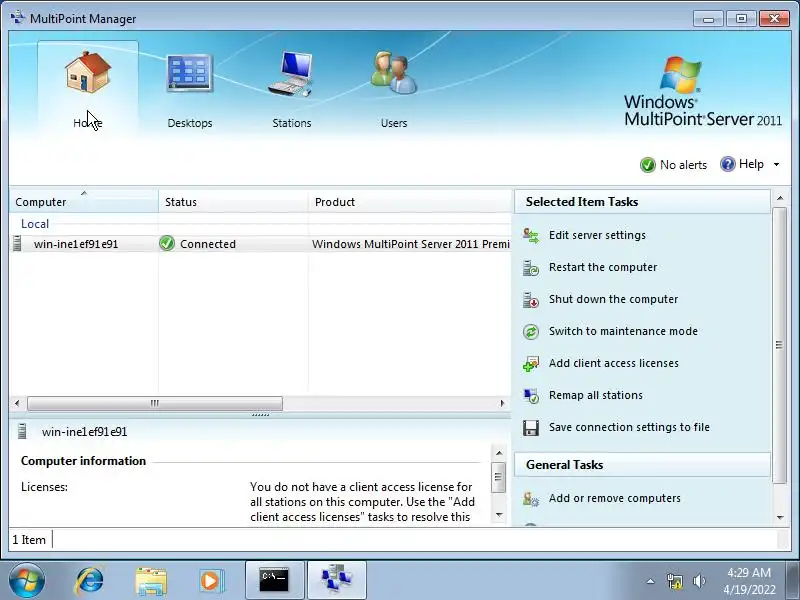Select the Local group heading
This screenshot has height=600, width=800.
tap(35, 223)
